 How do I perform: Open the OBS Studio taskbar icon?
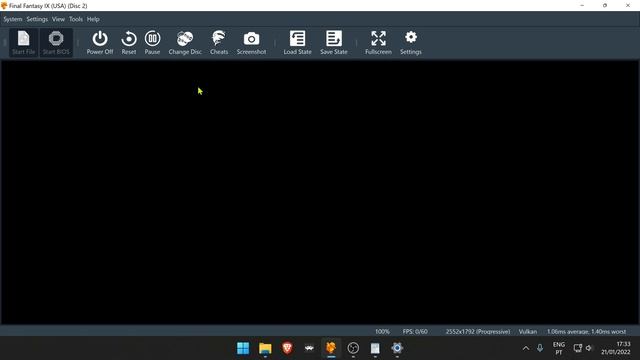pos(353,348)
